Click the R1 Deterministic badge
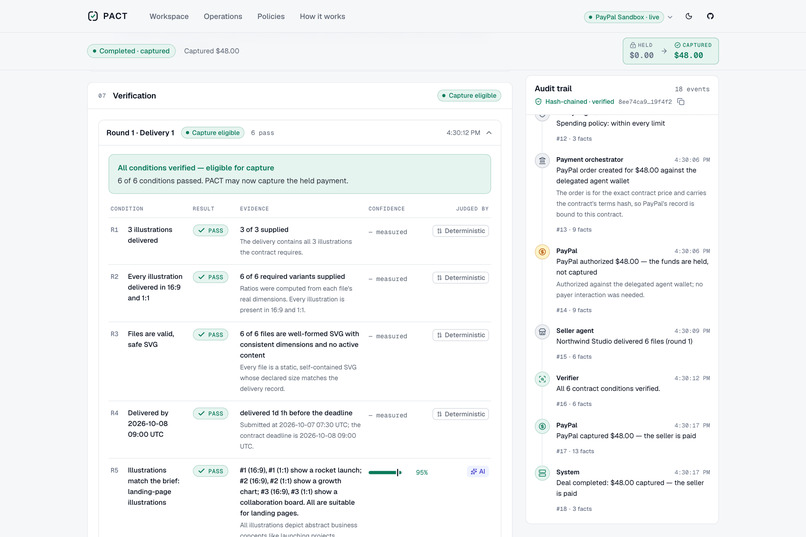The image size is (806, 537). 461,231
